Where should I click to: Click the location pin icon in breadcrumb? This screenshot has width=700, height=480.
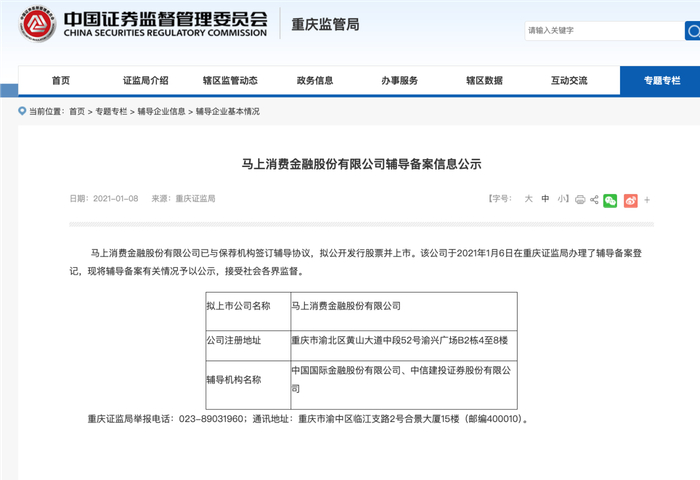point(22,111)
